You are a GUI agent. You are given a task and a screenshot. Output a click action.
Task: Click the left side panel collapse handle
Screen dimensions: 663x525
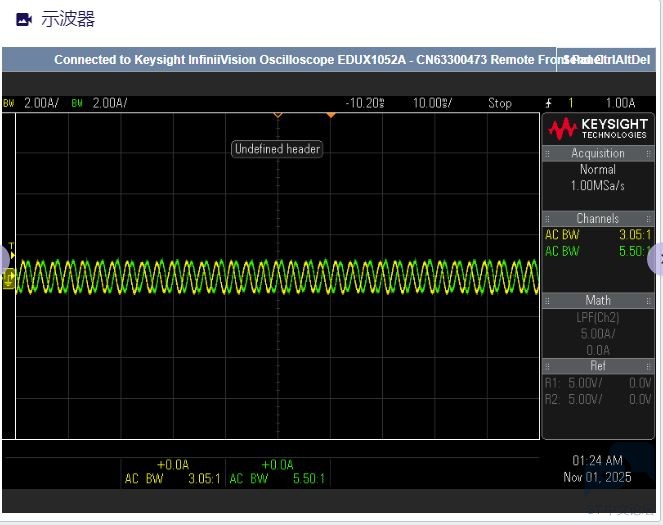coord(3,259)
